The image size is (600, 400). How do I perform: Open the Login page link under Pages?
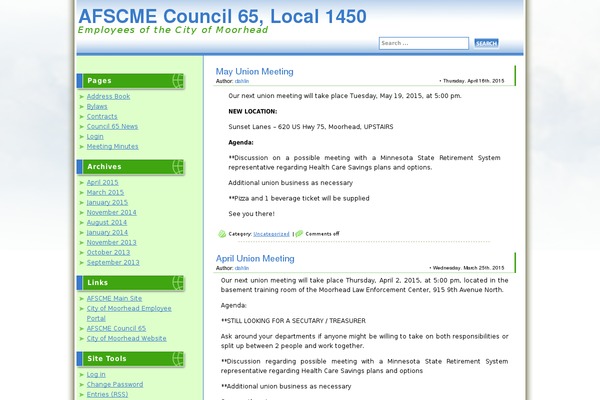(95, 136)
